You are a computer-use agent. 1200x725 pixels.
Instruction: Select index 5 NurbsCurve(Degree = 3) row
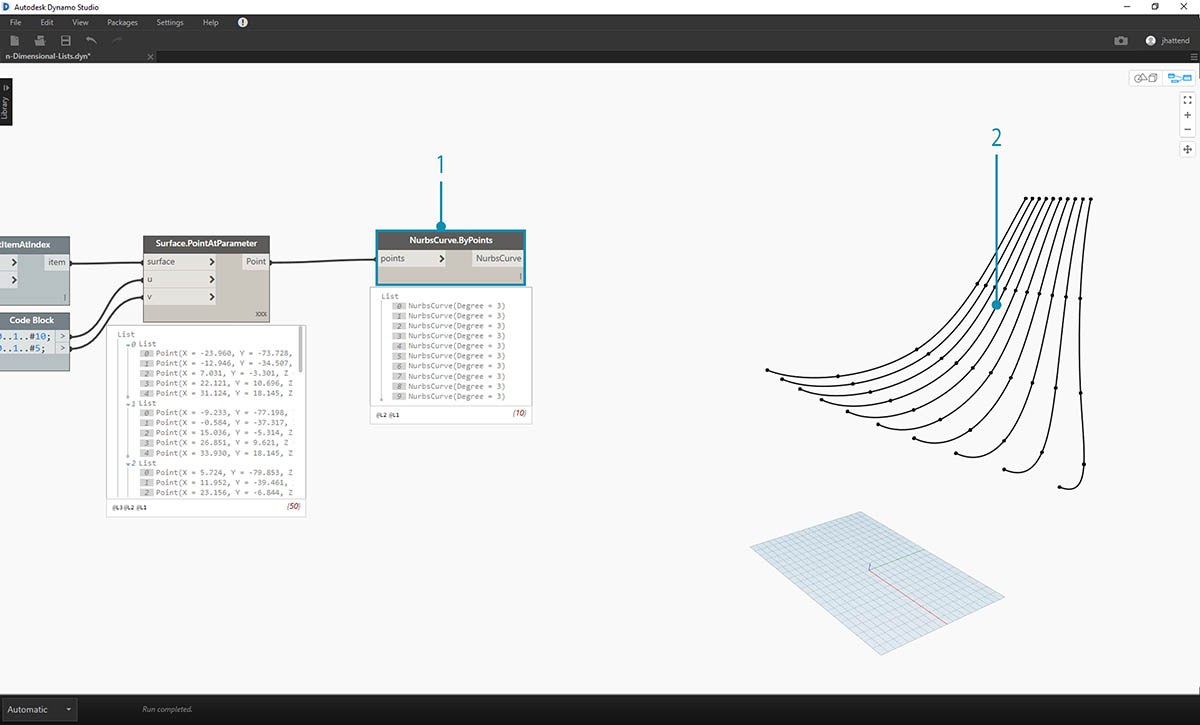pos(449,356)
